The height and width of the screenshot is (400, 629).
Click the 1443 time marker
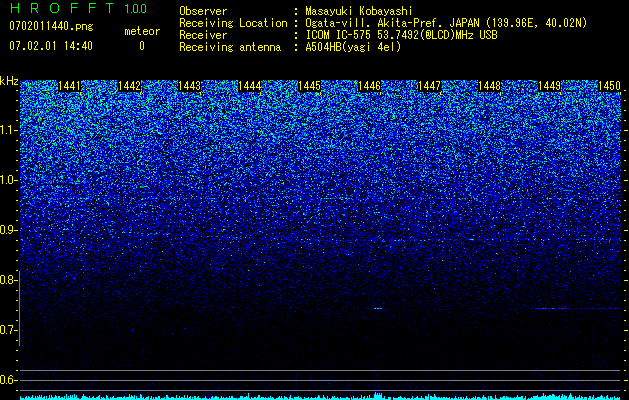click(x=189, y=86)
